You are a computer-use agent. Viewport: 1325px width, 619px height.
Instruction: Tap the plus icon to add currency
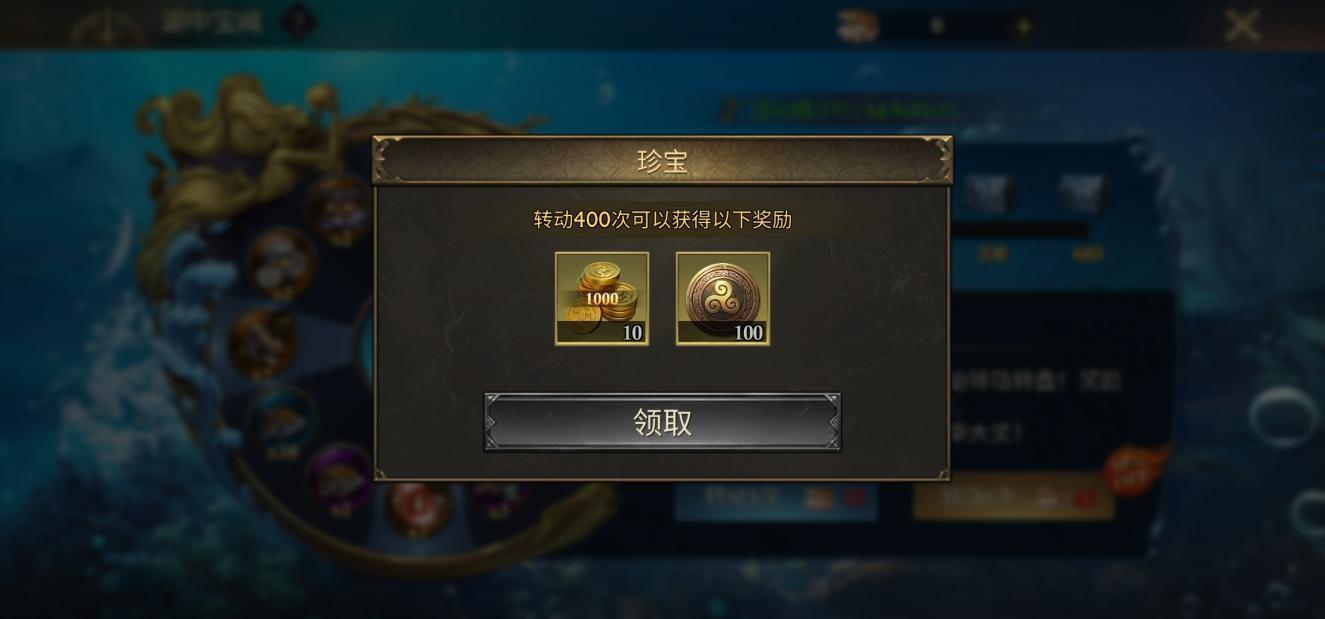[x=1023, y=27]
